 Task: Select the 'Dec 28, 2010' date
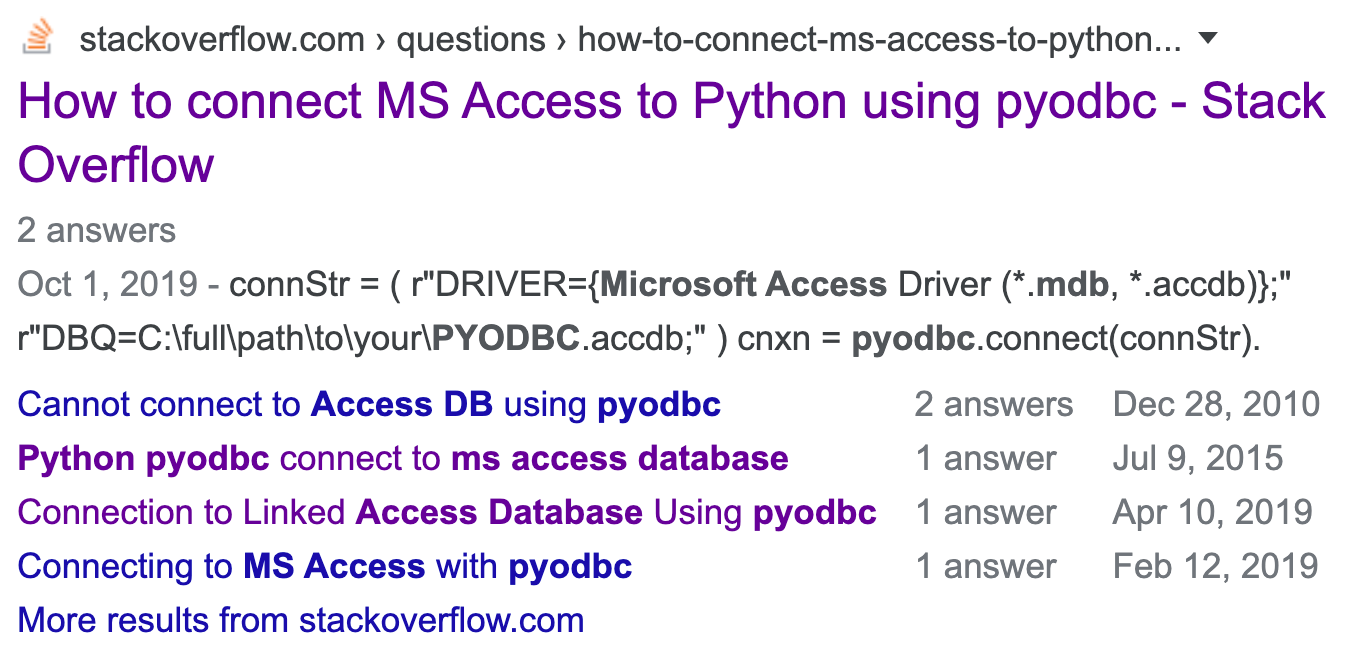[x=1216, y=404]
